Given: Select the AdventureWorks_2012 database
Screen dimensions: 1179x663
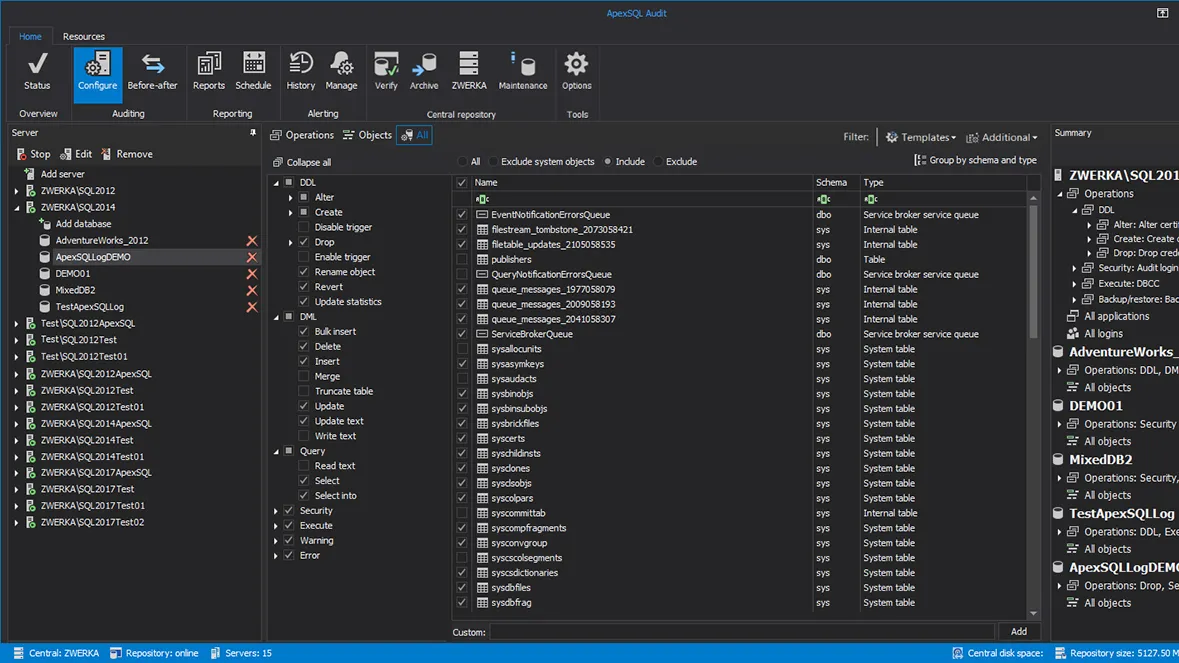Looking at the screenshot, I should point(102,241).
